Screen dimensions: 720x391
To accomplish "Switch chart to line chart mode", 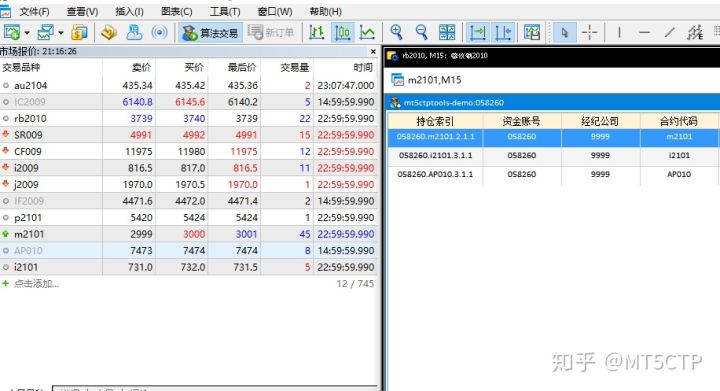I will pos(367,32).
